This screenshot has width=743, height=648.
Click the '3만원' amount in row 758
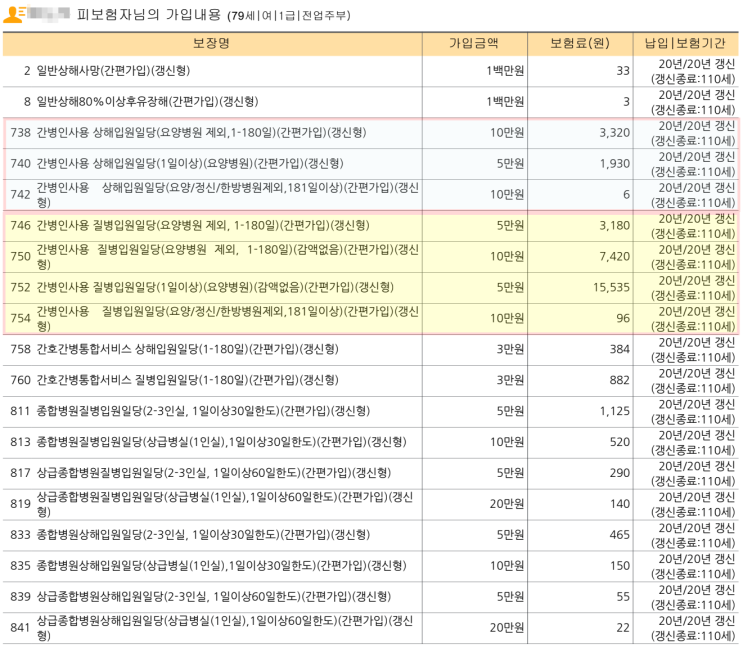tap(510, 349)
